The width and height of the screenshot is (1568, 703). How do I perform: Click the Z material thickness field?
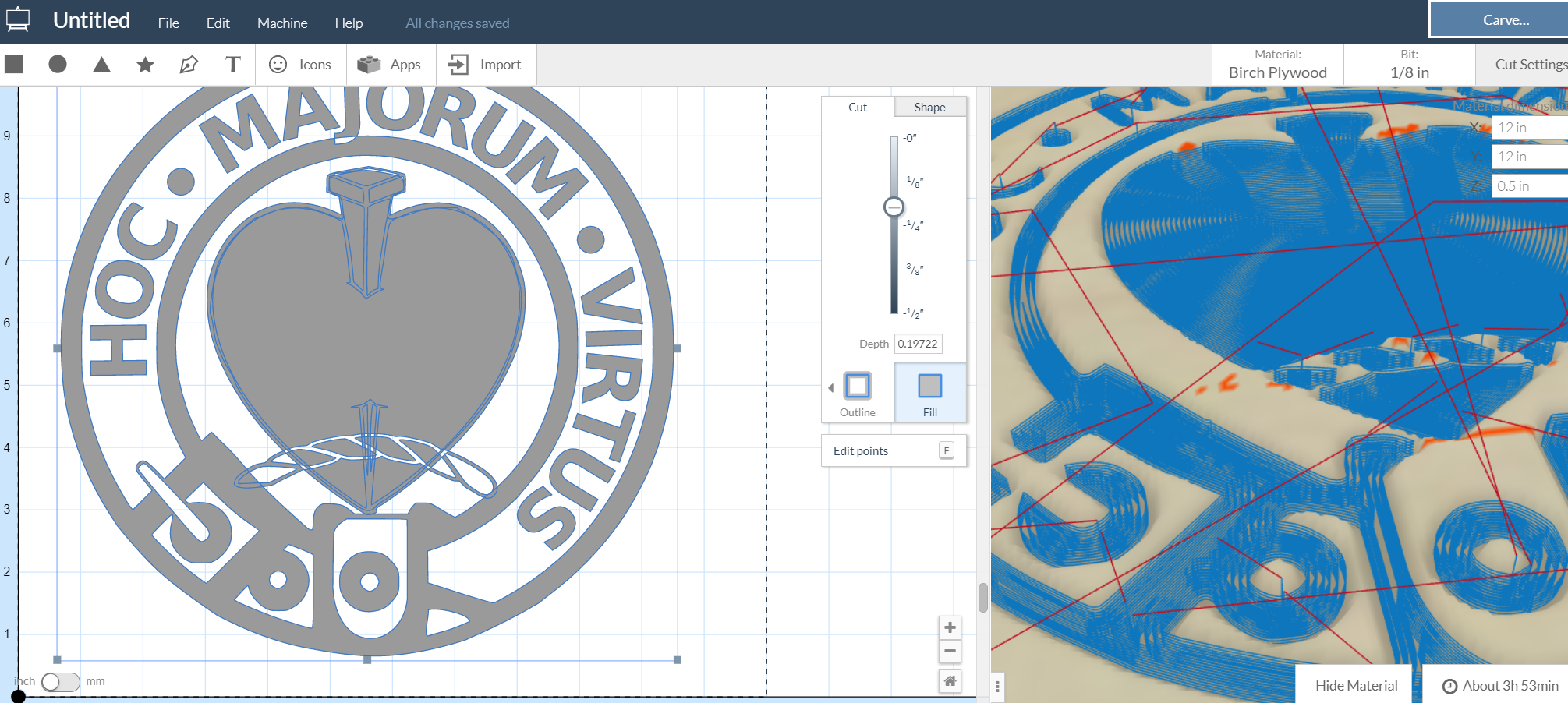[x=1530, y=185]
